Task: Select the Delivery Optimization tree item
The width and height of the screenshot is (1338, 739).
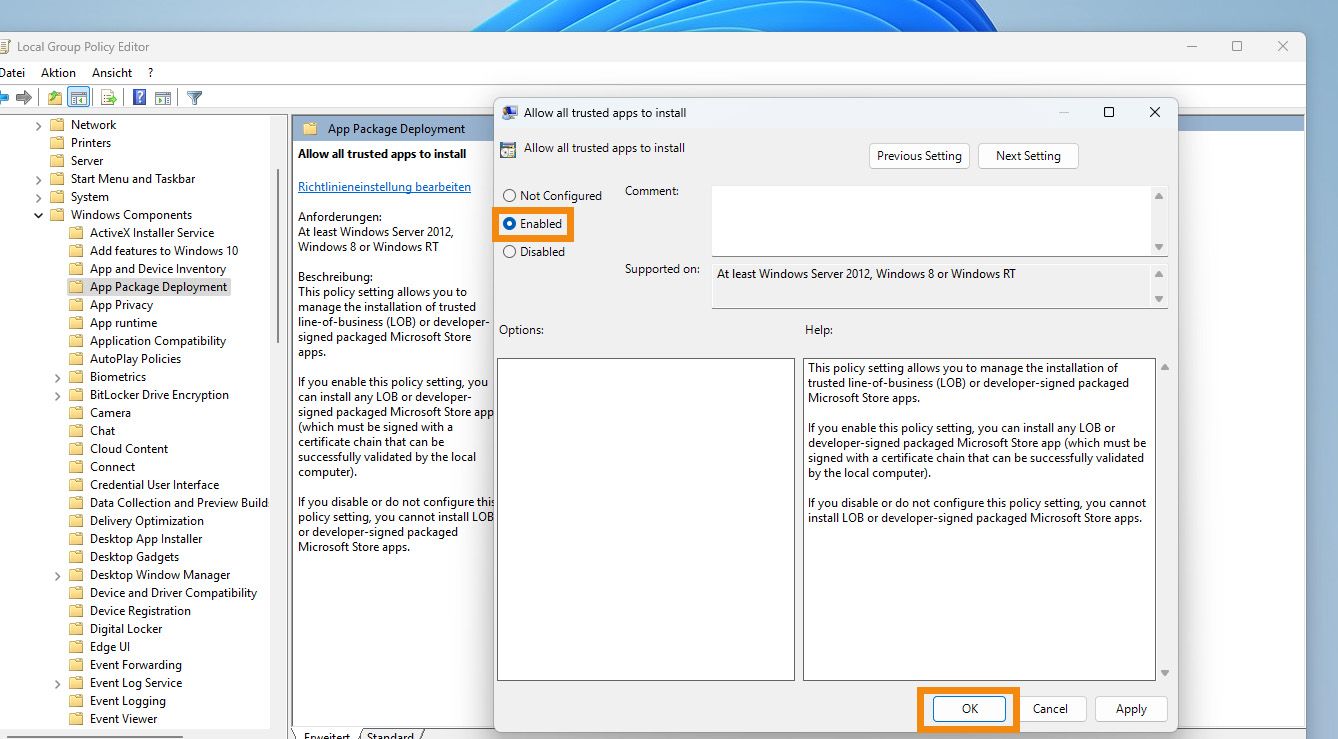Action: click(x=146, y=521)
